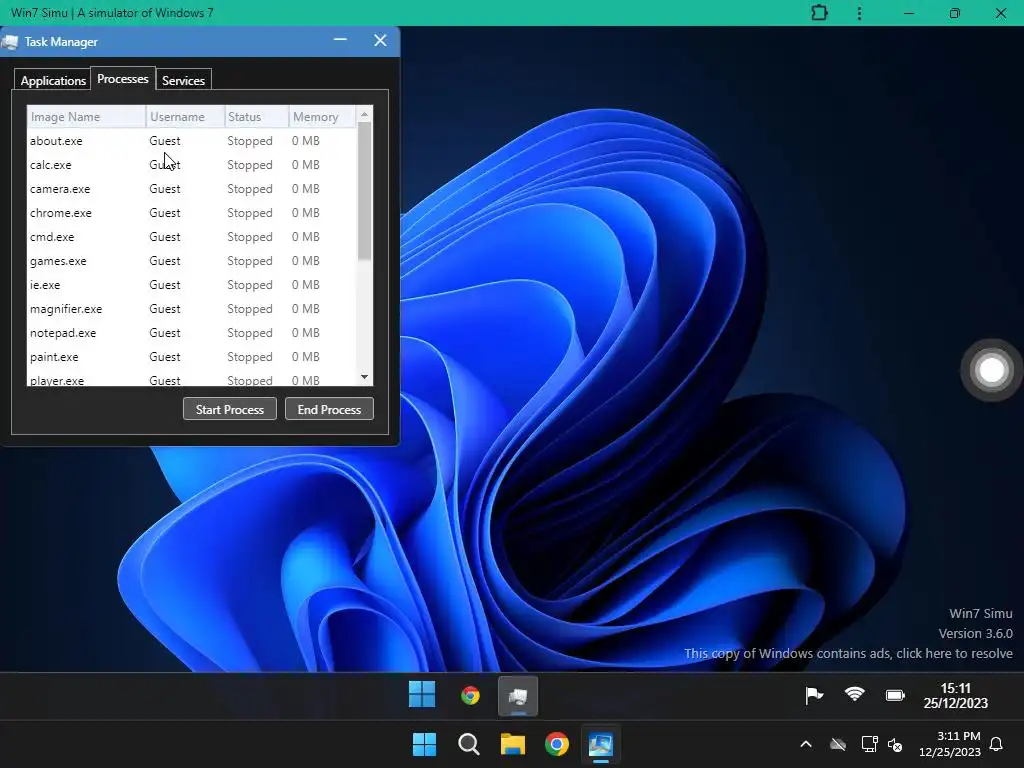
Task: Launch Chrome from the simulated taskbar
Action: (x=470, y=696)
